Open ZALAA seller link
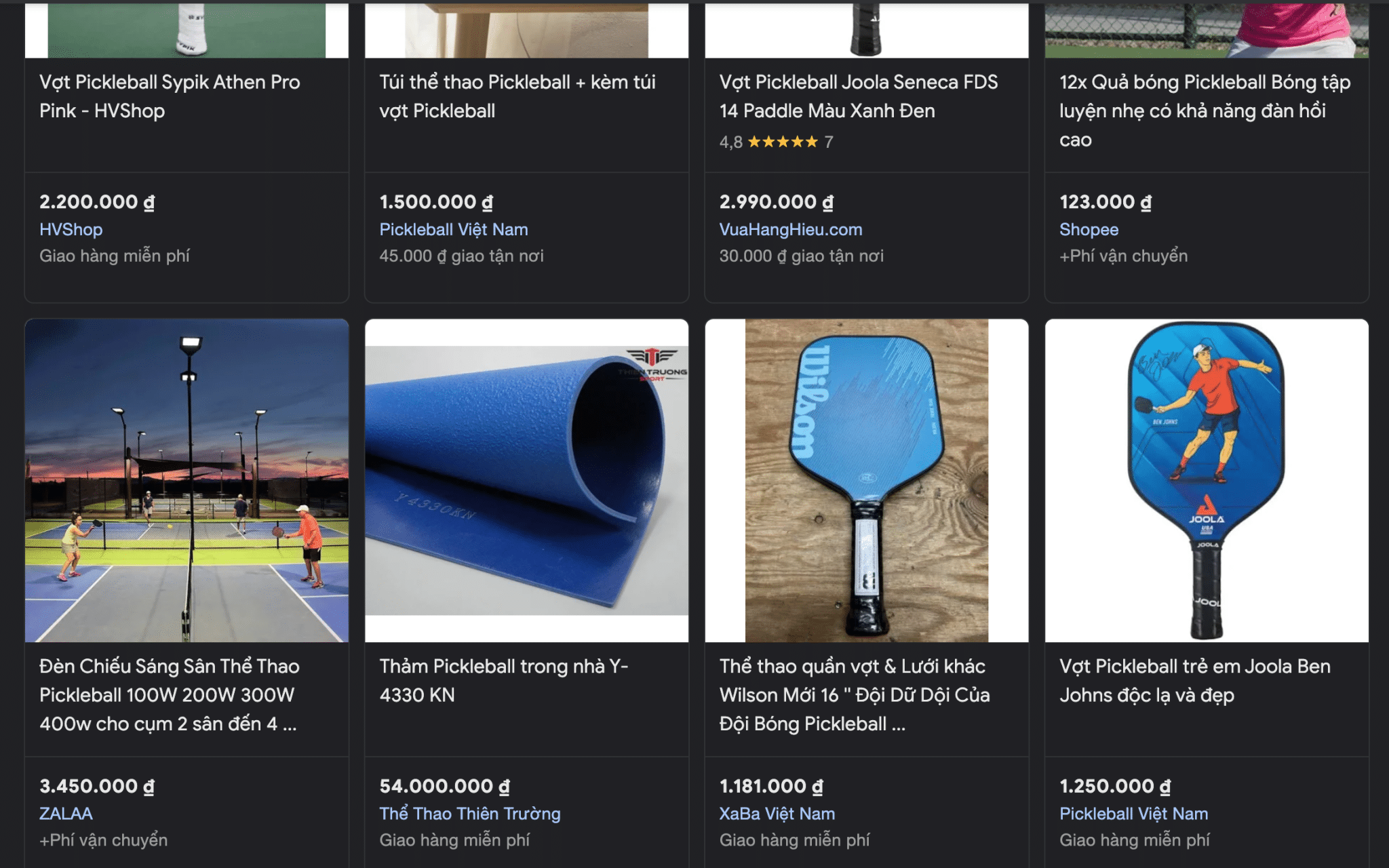The width and height of the screenshot is (1389, 868). (66, 813)
